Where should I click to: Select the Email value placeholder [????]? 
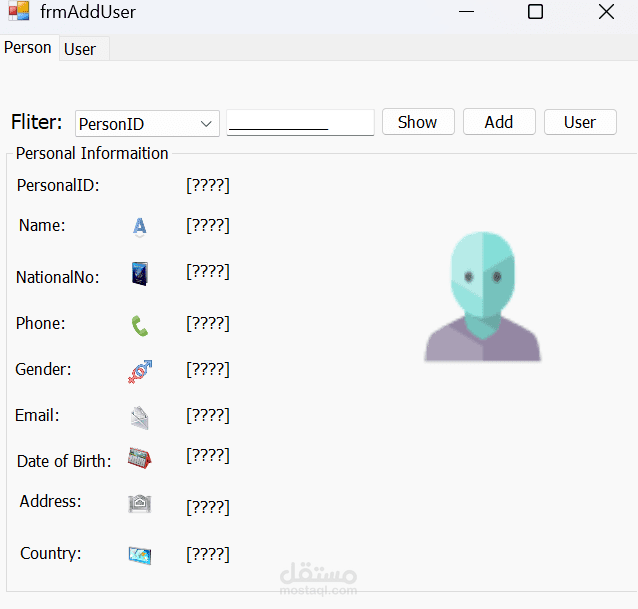(208, 415)
